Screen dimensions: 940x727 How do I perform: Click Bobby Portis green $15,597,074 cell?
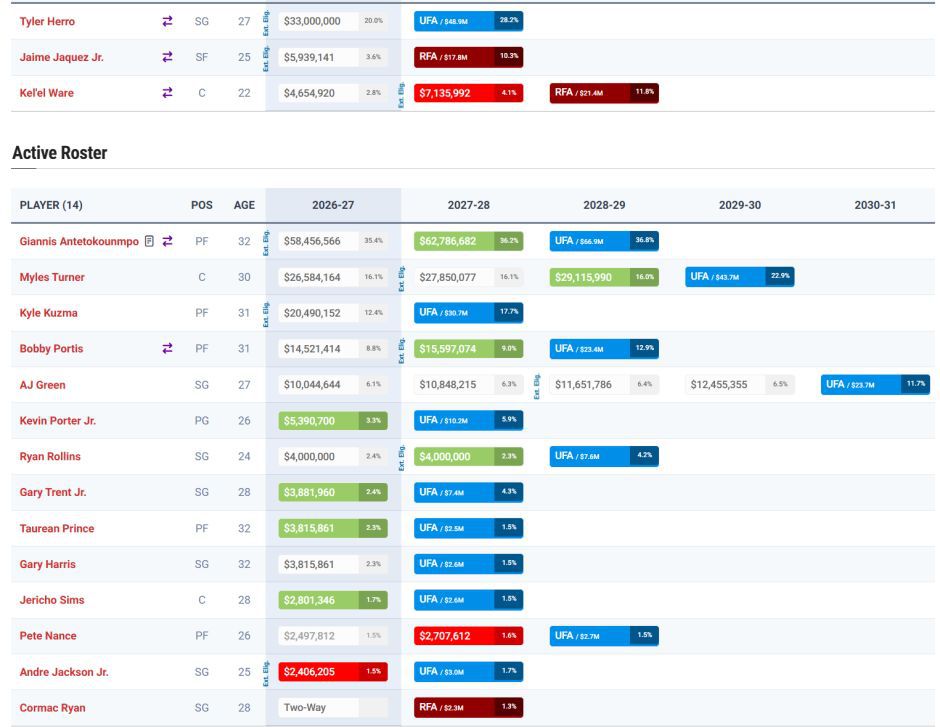(468, 348)
